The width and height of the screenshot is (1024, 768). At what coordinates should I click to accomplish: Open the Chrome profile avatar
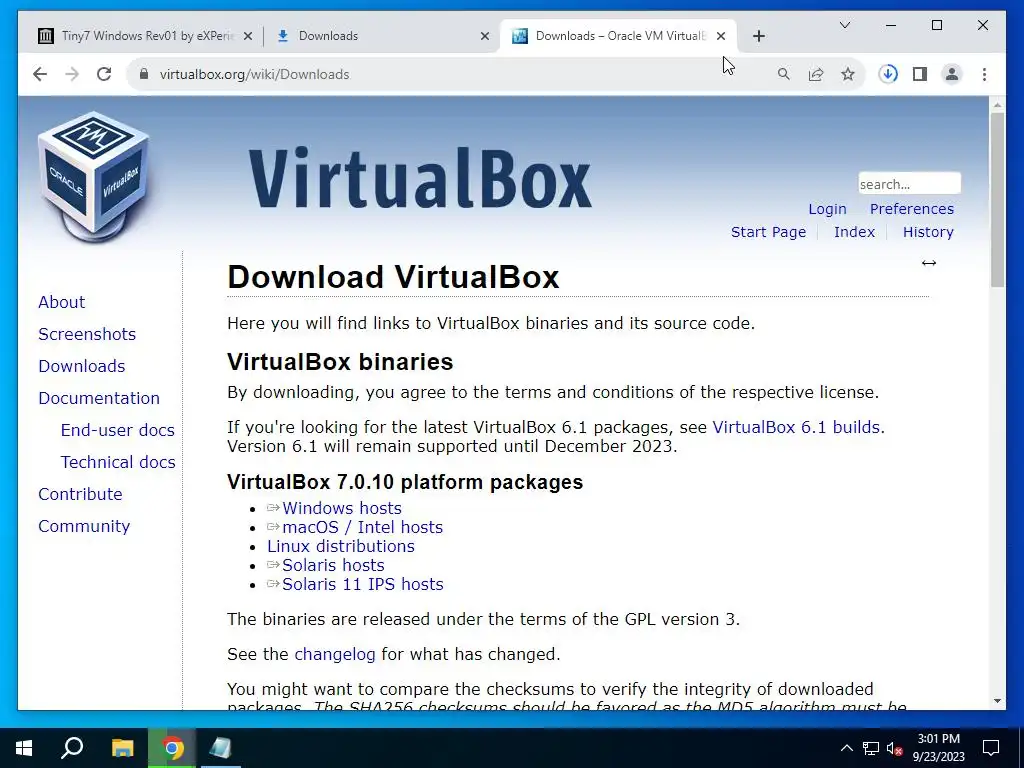(x=952, y=74)
